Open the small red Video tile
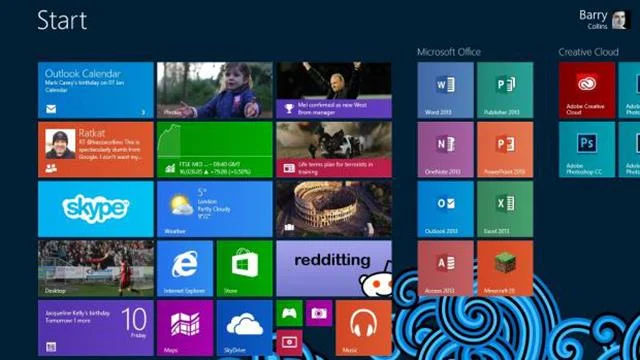This screenshot has width=640, height=360. (289, 342)
